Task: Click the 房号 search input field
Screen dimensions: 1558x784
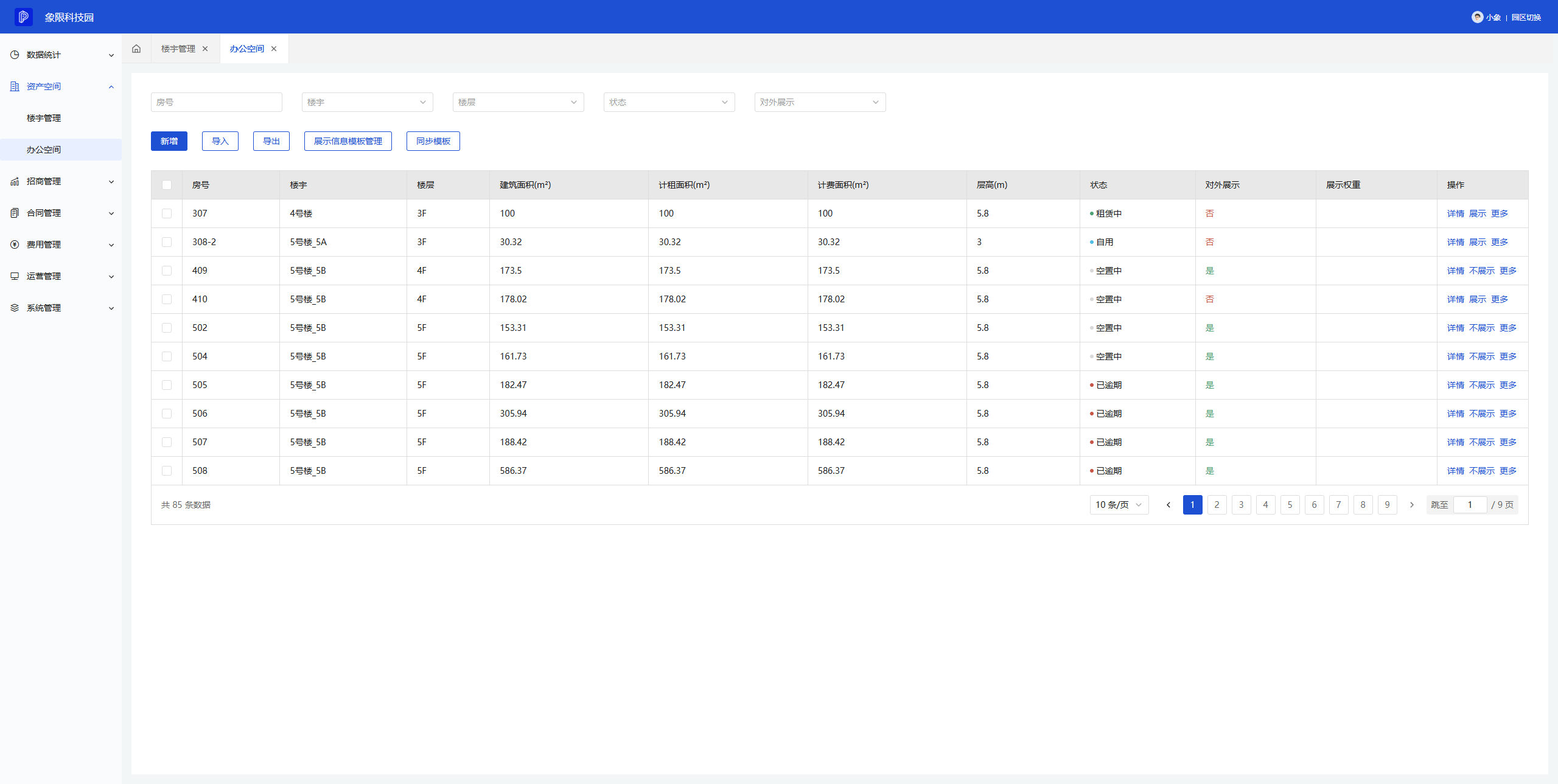Action: point(216,102)
